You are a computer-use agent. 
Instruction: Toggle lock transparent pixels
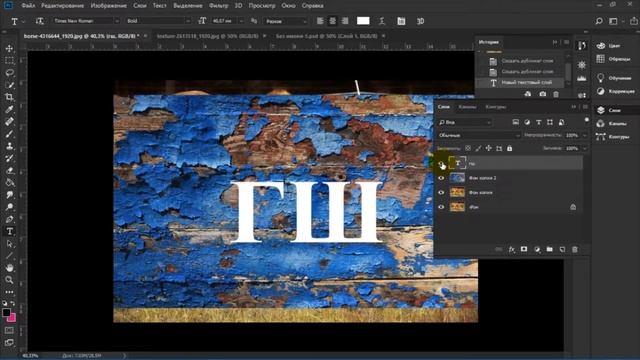pyautogui.click(x=468, y=149)
